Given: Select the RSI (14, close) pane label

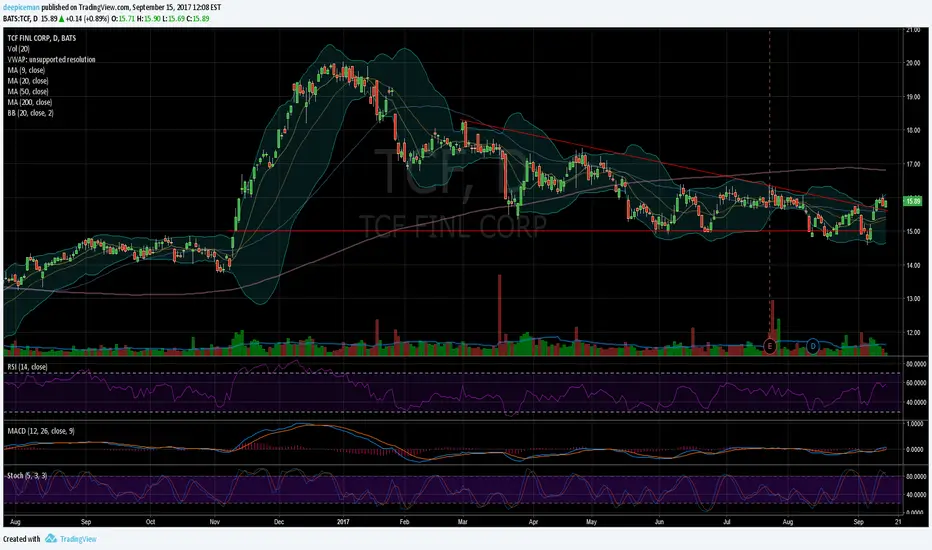Looking at the screenshot, I should pos(27,367).
